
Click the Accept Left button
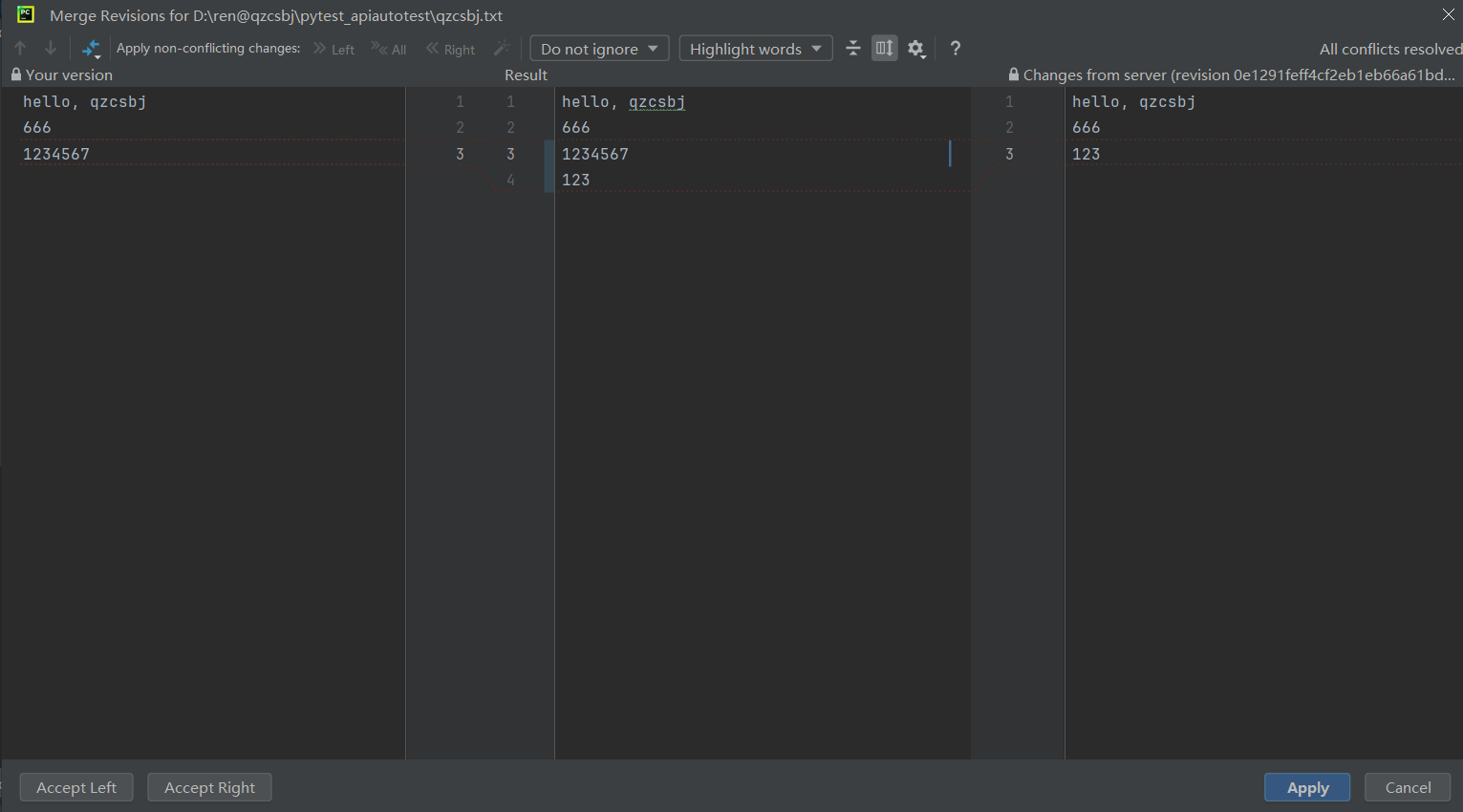(x=76, y=787)
